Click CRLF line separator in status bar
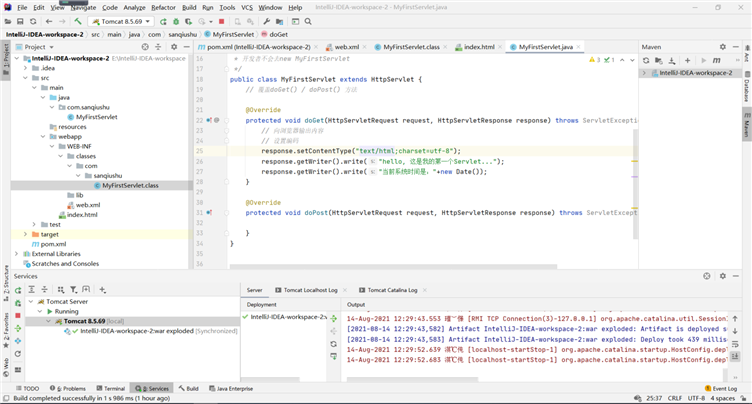Viewport: 752px width, 404px height. [x=674, y=398]
